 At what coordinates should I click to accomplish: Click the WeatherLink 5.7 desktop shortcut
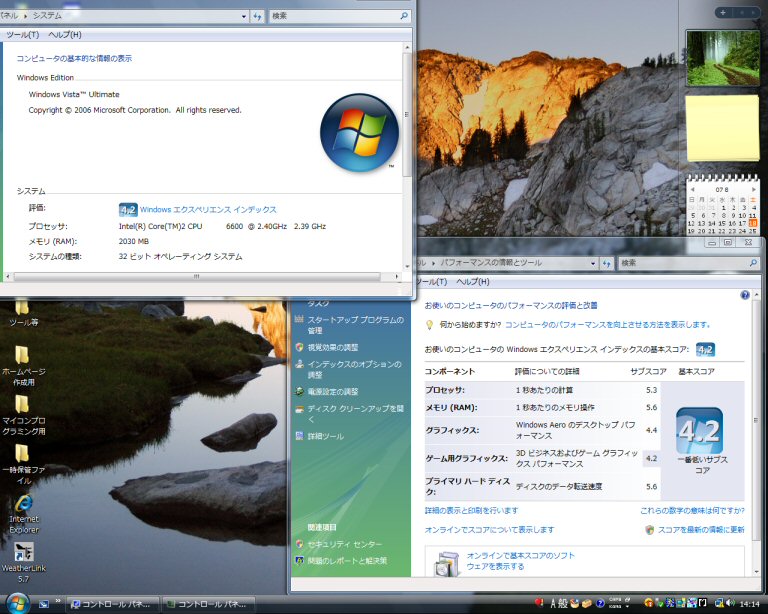coord(23,562)
